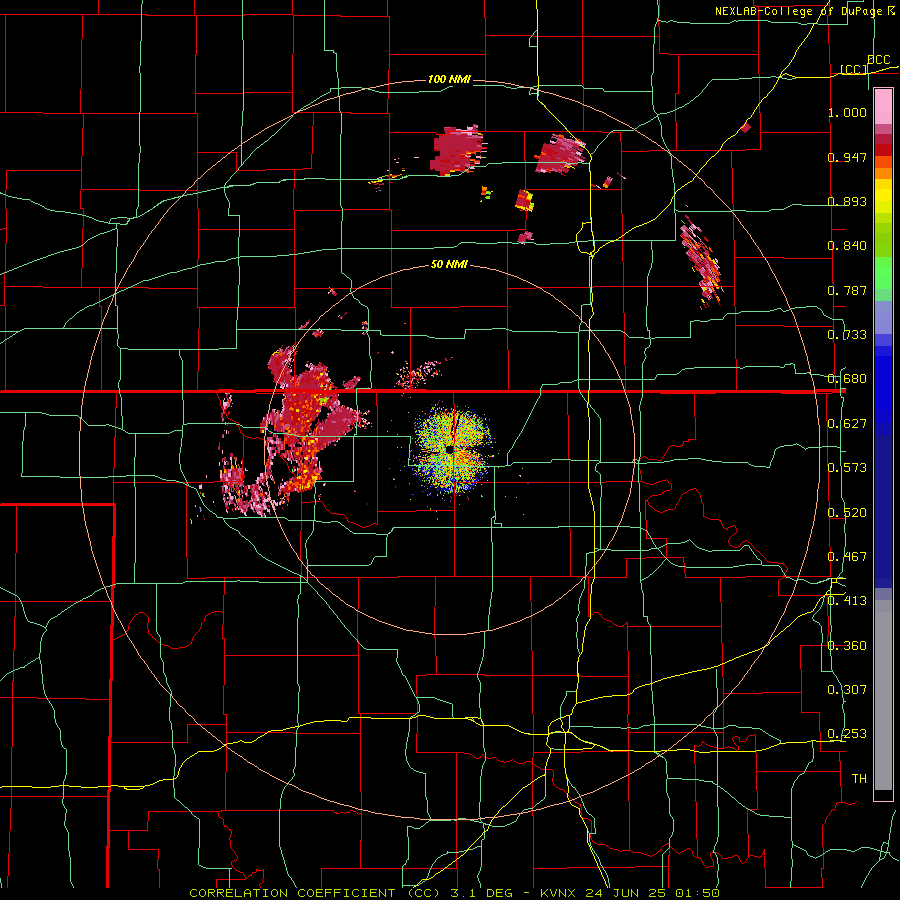Select the 0.467 scale value
Image resolution: width=900 pixels, height=900 pixels.
[x=847, y=557]
